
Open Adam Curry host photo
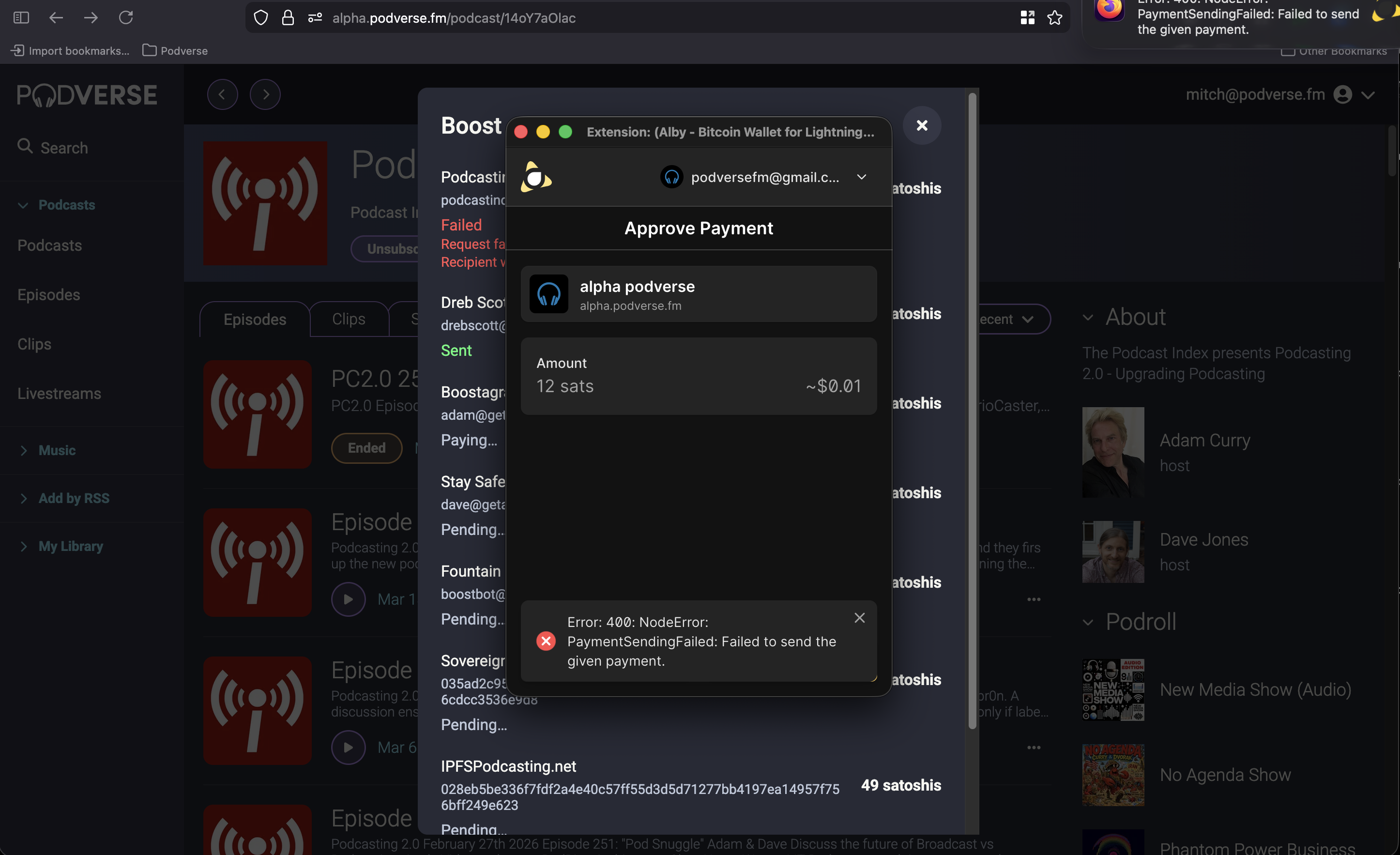[x=1112, y=452]
